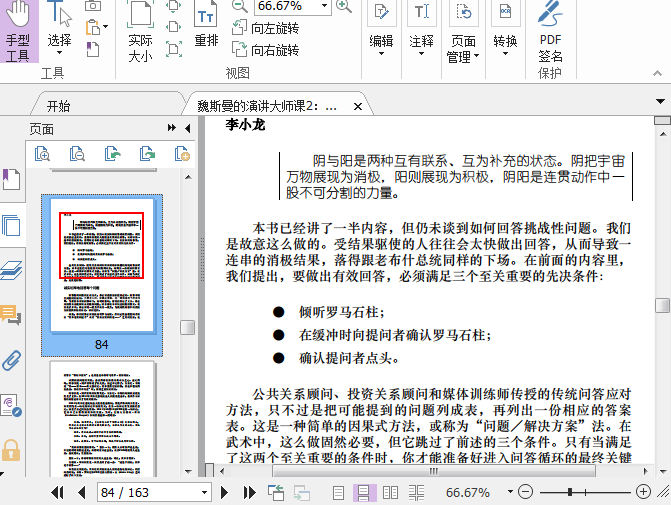
Task: Collapse the ribbon with the up chevron
Action: tap(657, 73)
